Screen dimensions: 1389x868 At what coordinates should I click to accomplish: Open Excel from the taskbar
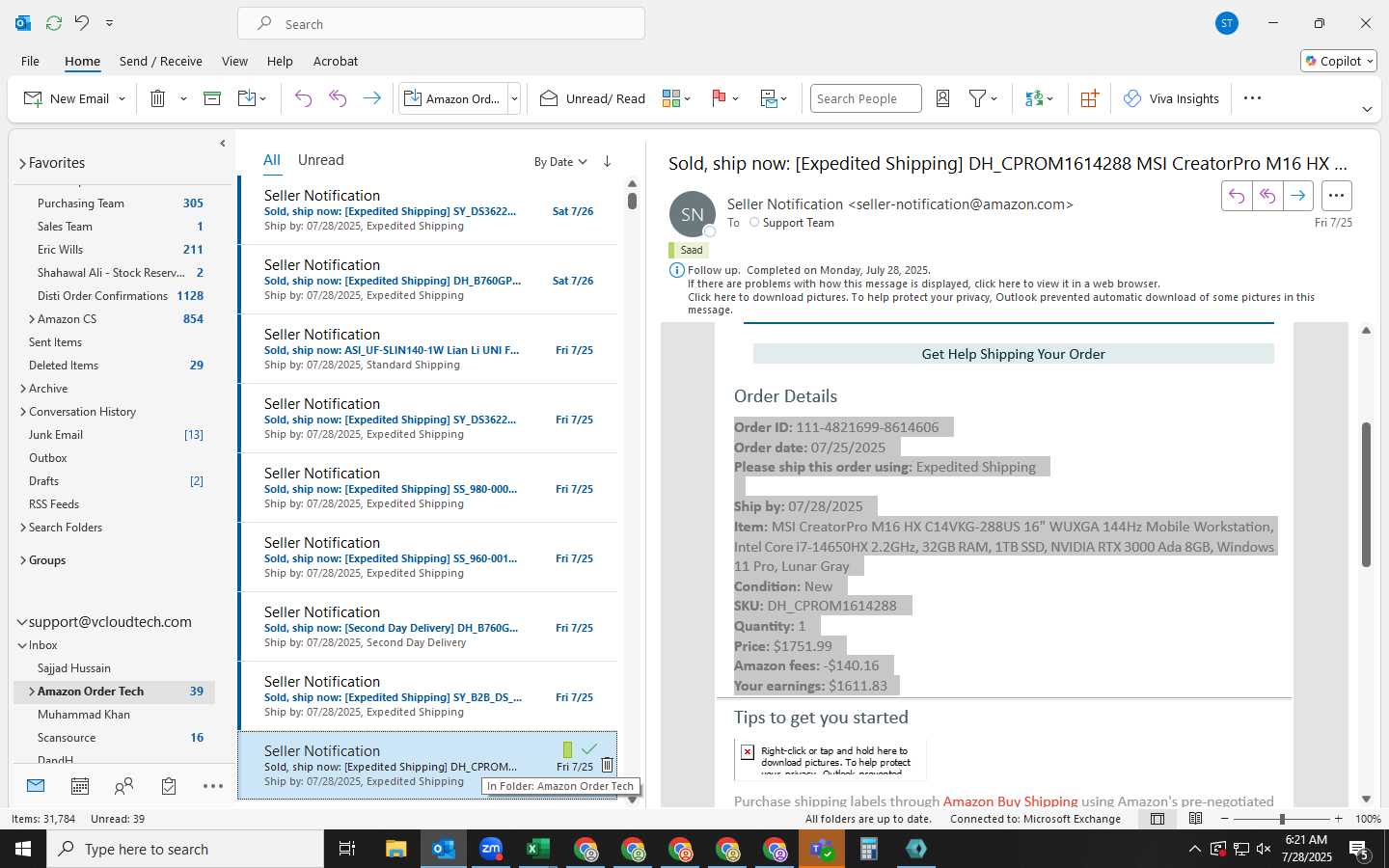pyautogui.click(x=537, y=849)
